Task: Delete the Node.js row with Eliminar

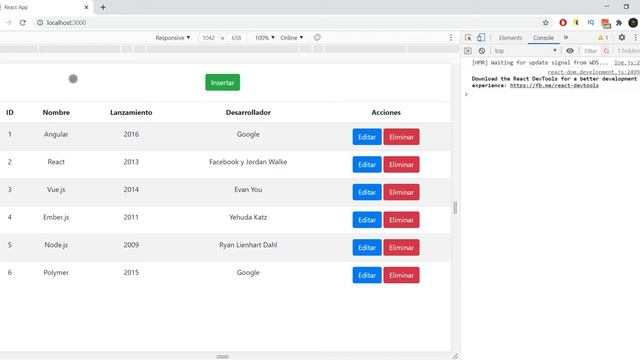Action: pyautogui.click(x=401, y=248)
